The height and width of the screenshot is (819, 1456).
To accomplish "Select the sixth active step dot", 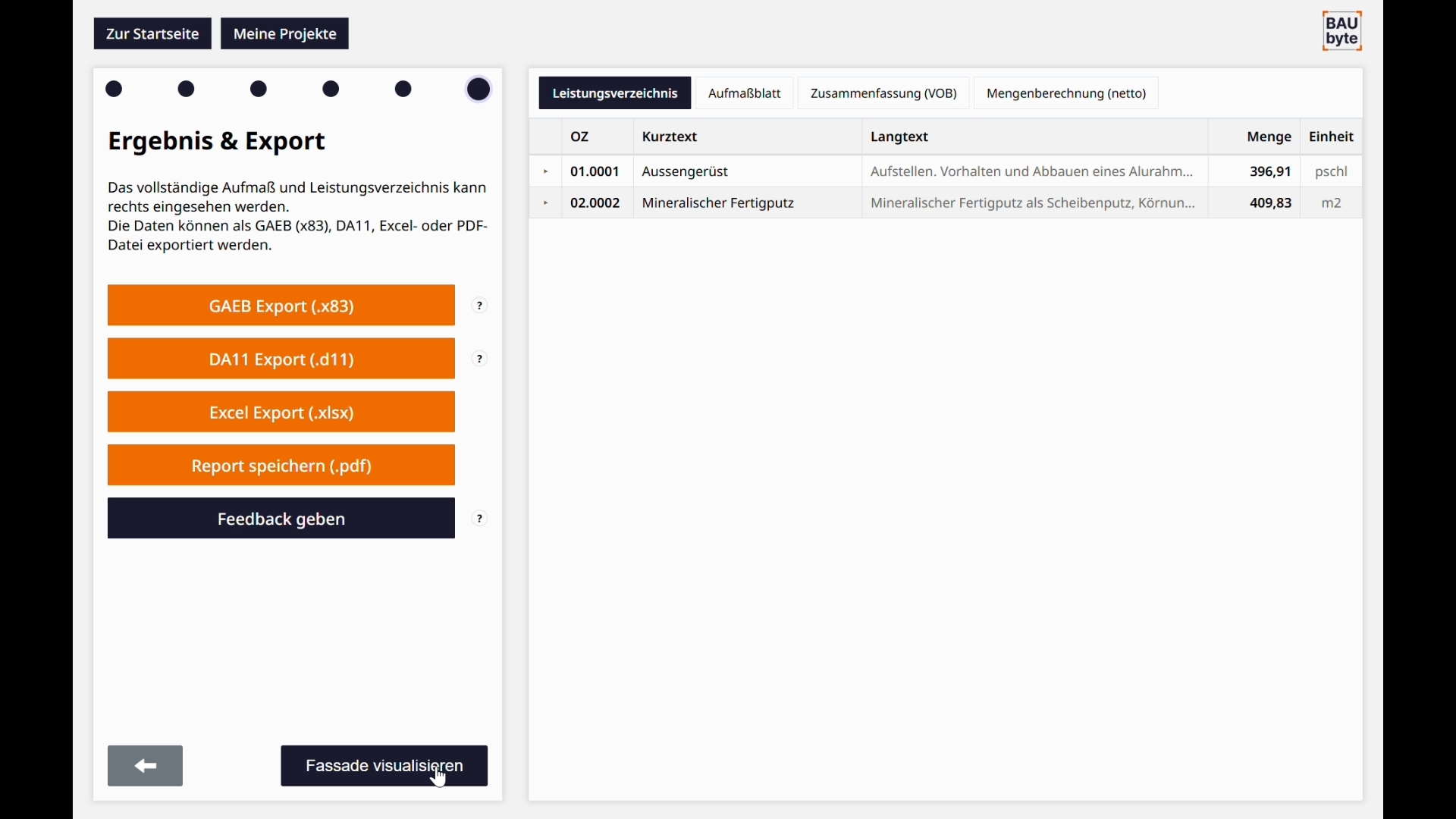I will 479,89.
